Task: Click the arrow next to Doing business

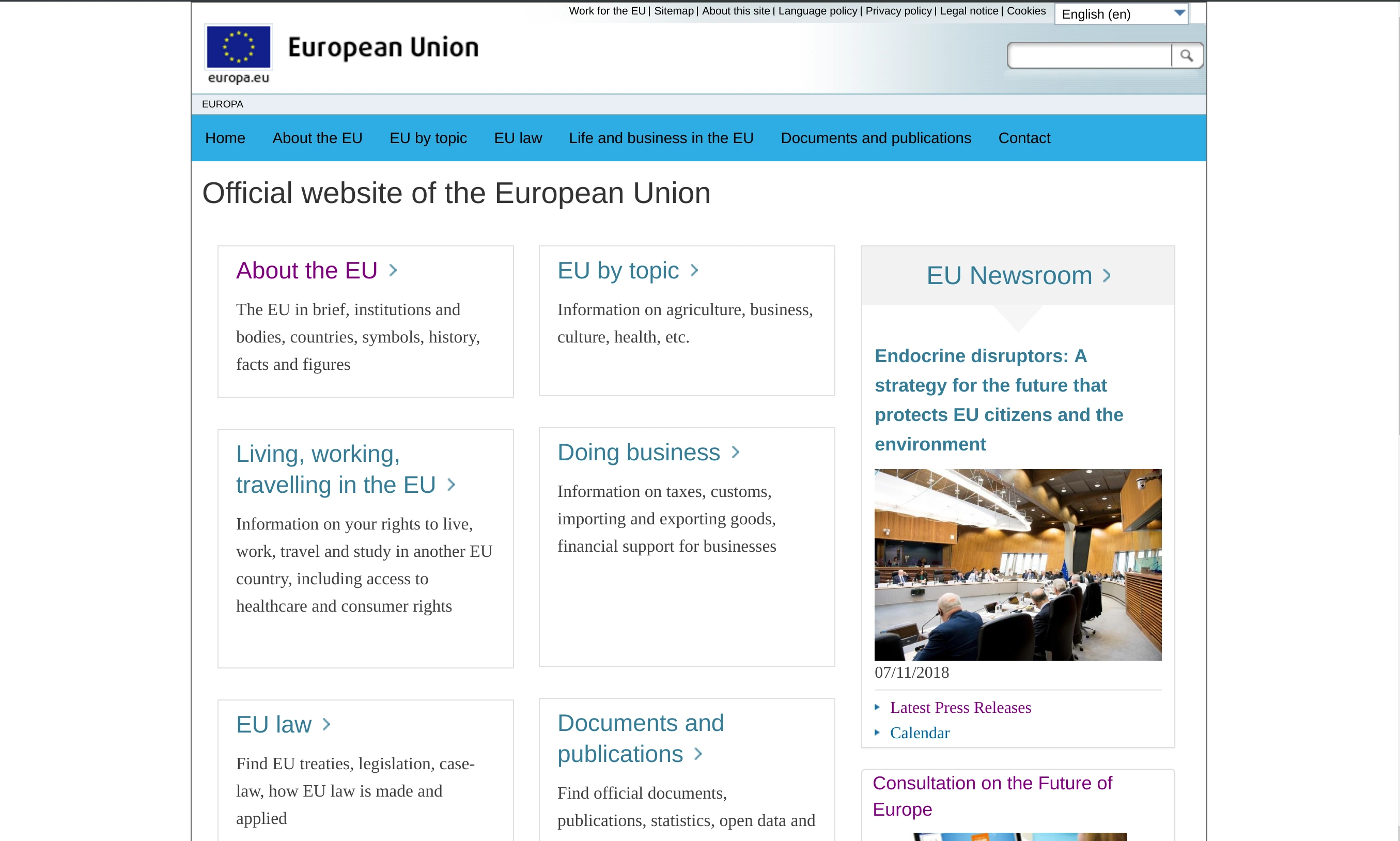Action: (x=737, y=452)
